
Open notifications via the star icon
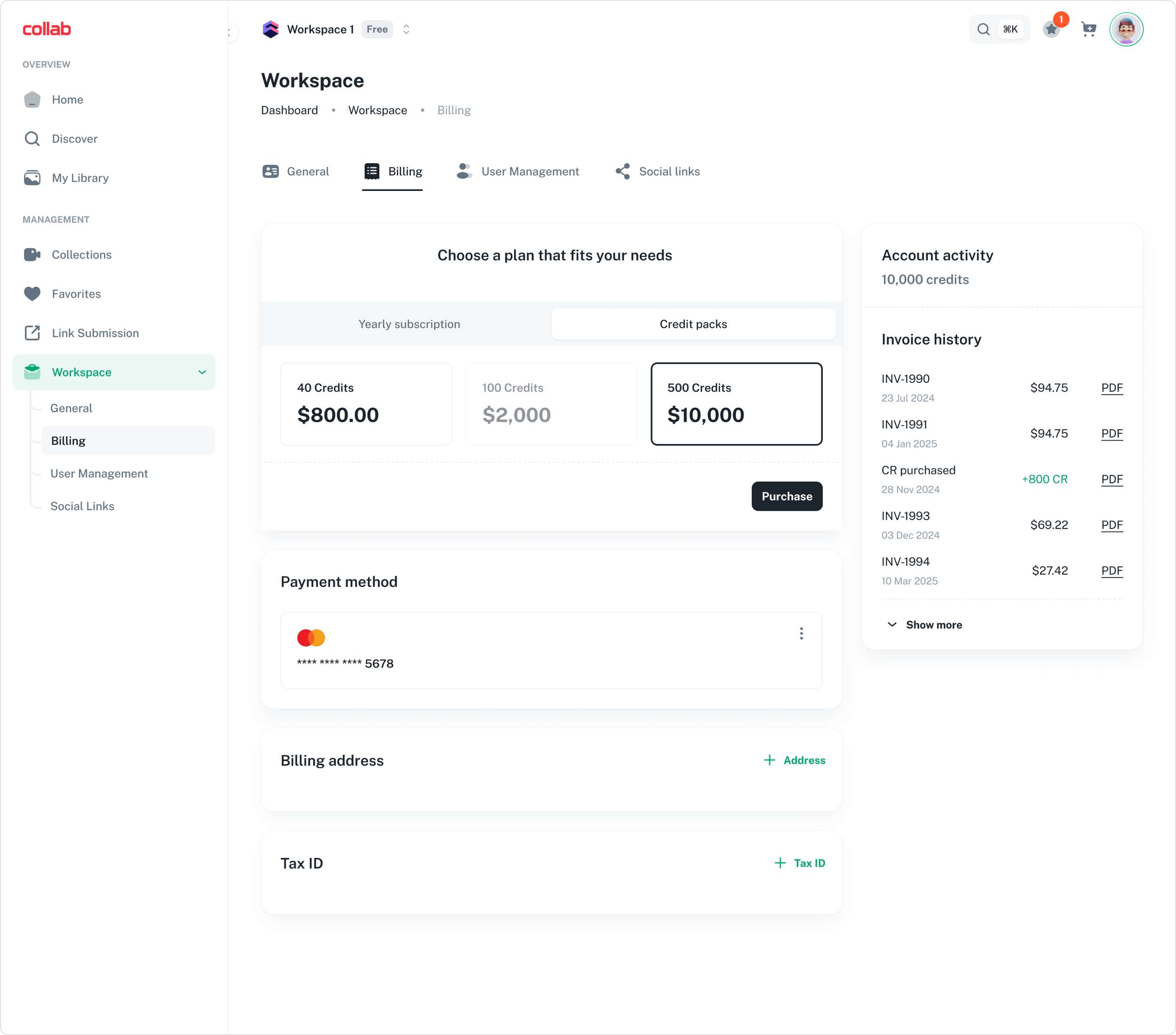point(1051,29)
